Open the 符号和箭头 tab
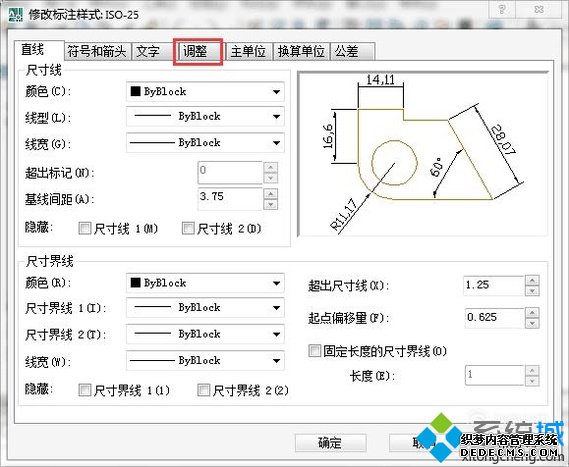Viewport: 569px width, 467px height. pos(98,52)
